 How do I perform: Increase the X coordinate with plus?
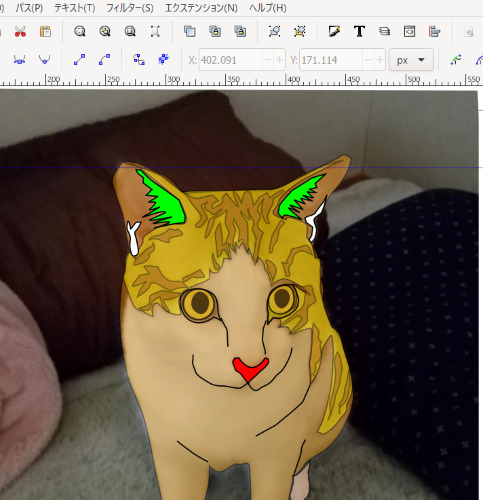(279, 60)
